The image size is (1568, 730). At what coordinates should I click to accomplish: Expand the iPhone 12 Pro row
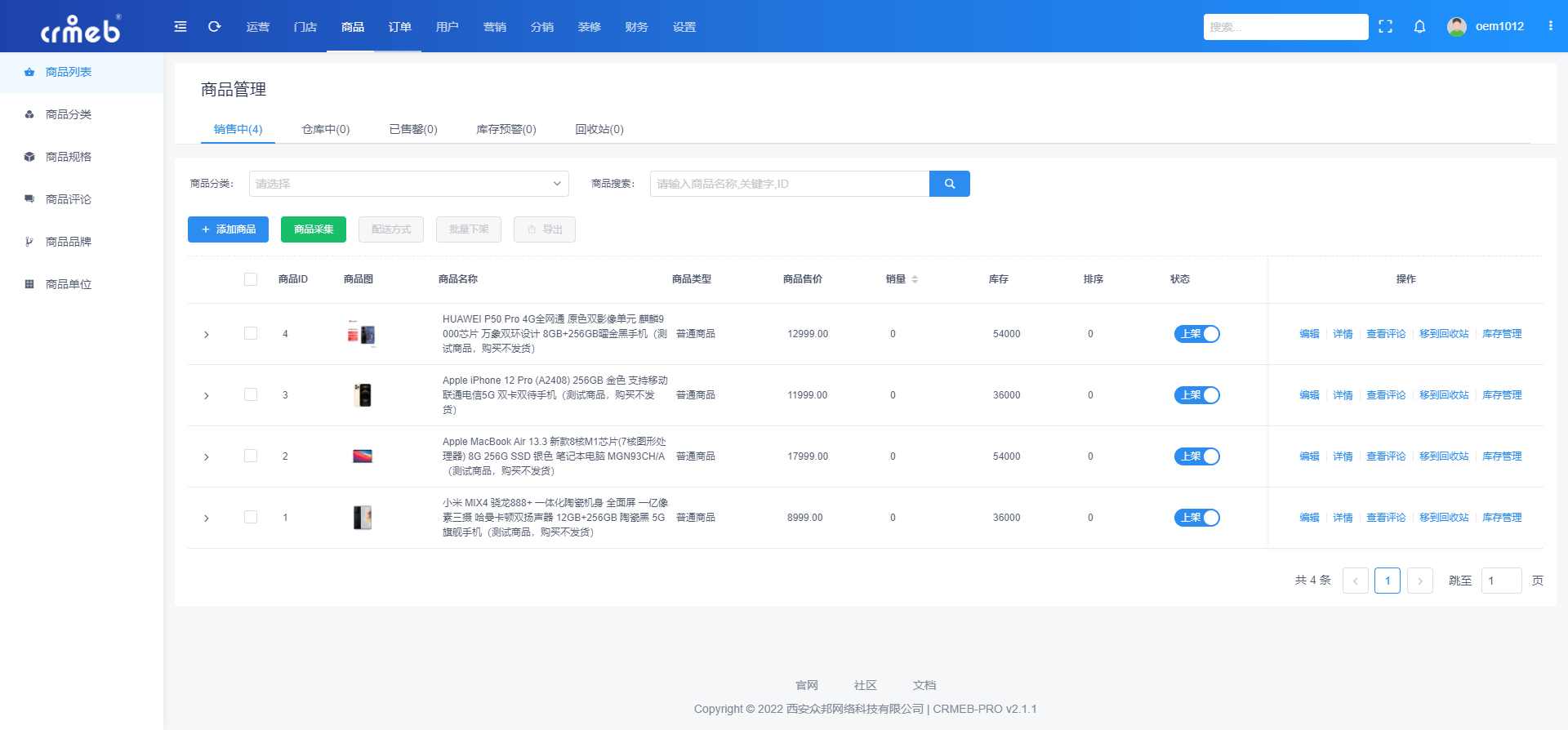pyautogui.click(x=207, y=396)
